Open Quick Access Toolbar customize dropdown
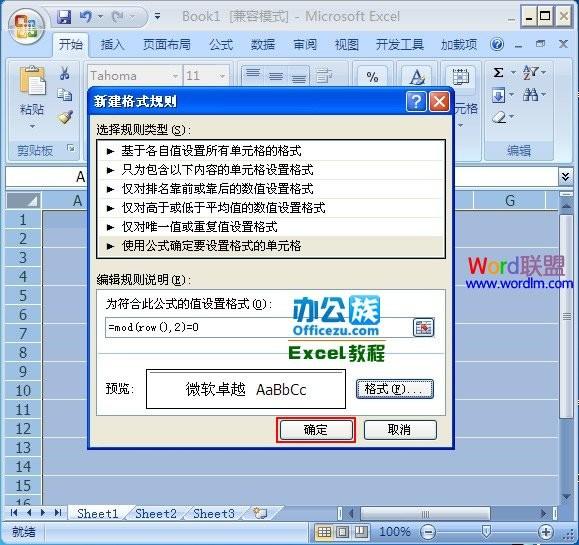 (157, 17)
